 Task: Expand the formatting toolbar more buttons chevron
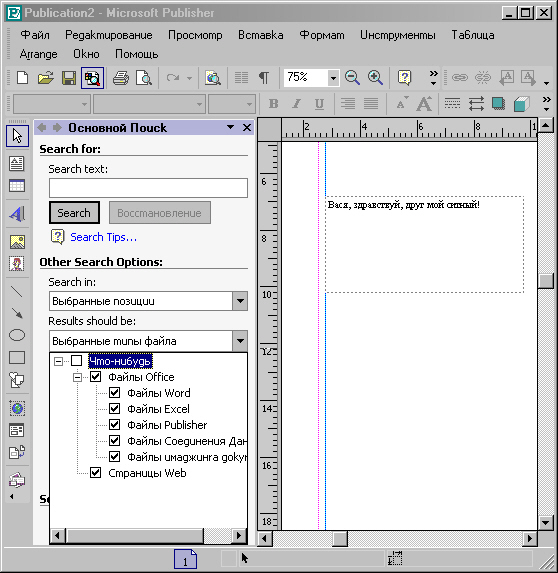pyautogui.click(x=546, y=104)
